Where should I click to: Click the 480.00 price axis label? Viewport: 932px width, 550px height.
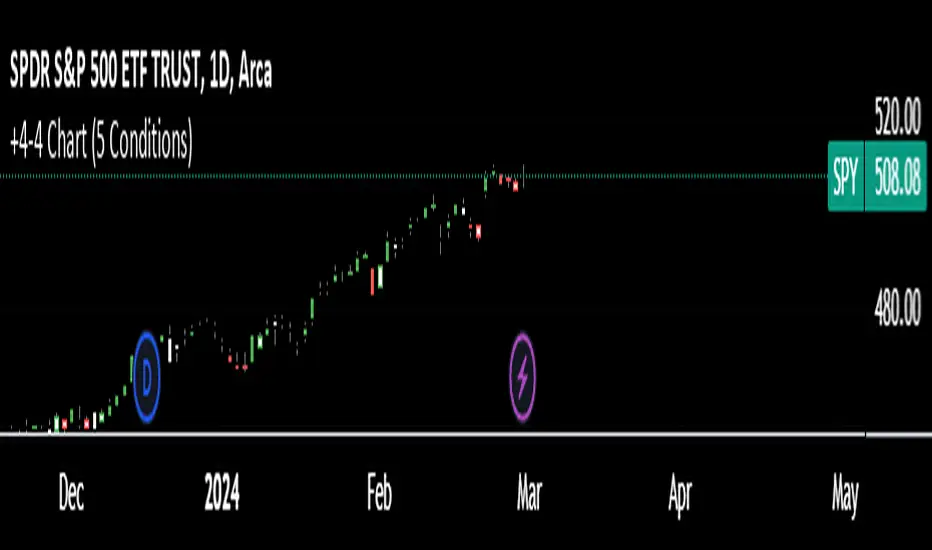[x=898, y=307]
